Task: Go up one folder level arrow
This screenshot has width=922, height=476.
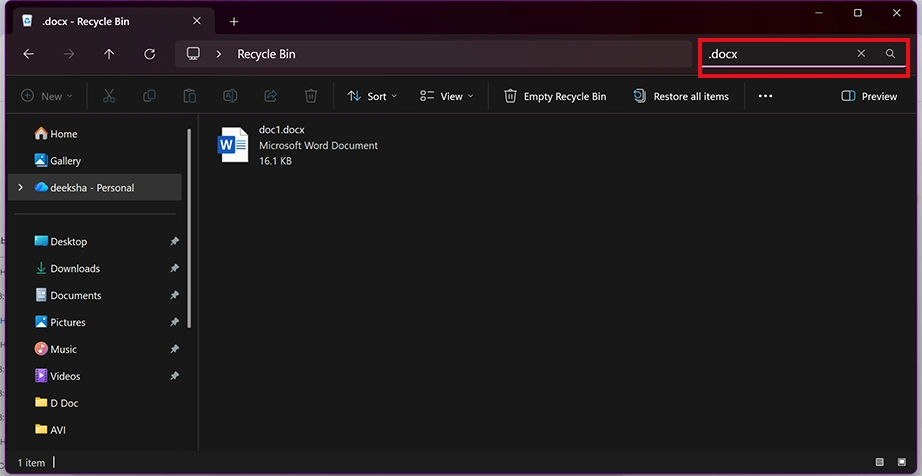Action: [x=109, y=54]
